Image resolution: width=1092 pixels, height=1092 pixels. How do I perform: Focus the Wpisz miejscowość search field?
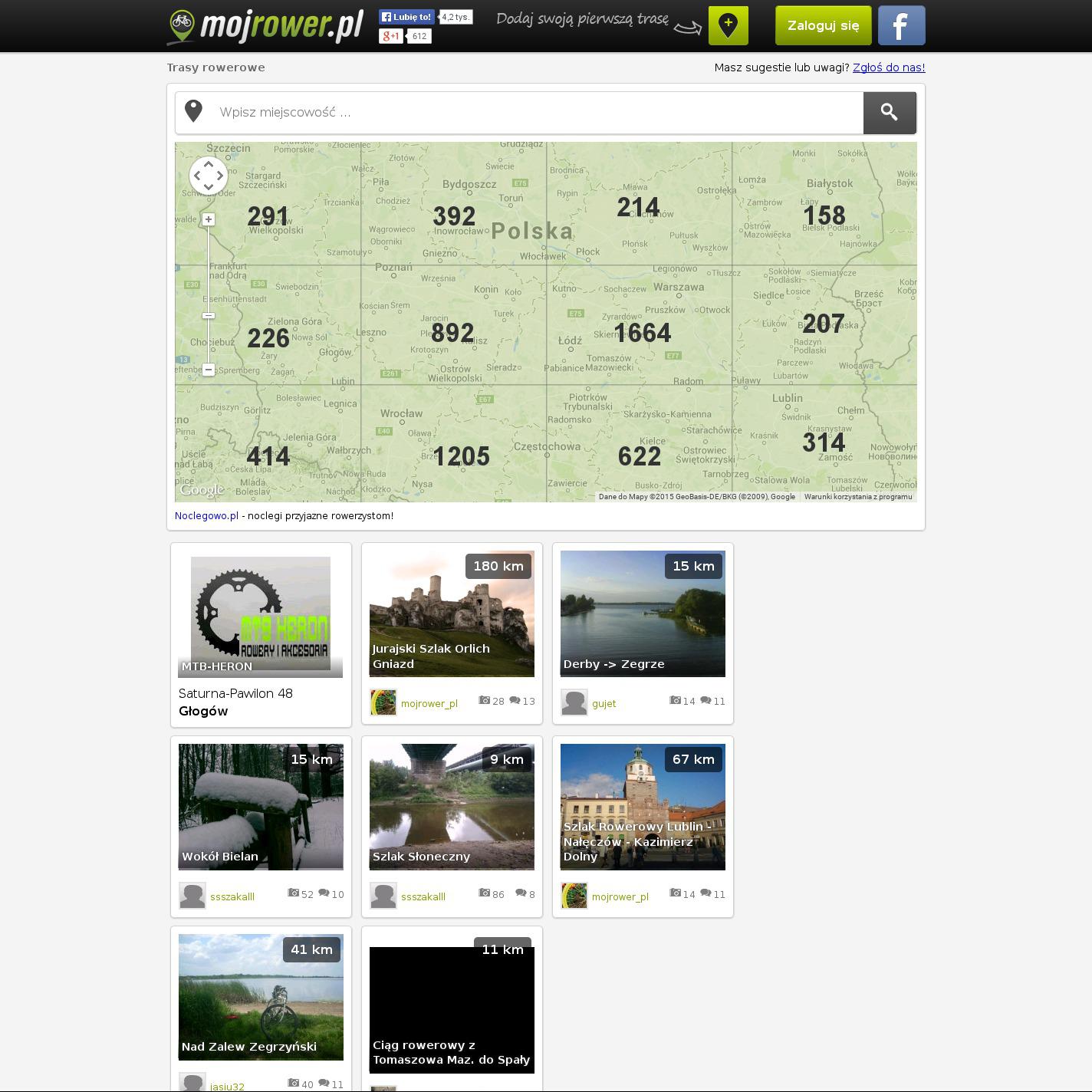pos(537,113)
